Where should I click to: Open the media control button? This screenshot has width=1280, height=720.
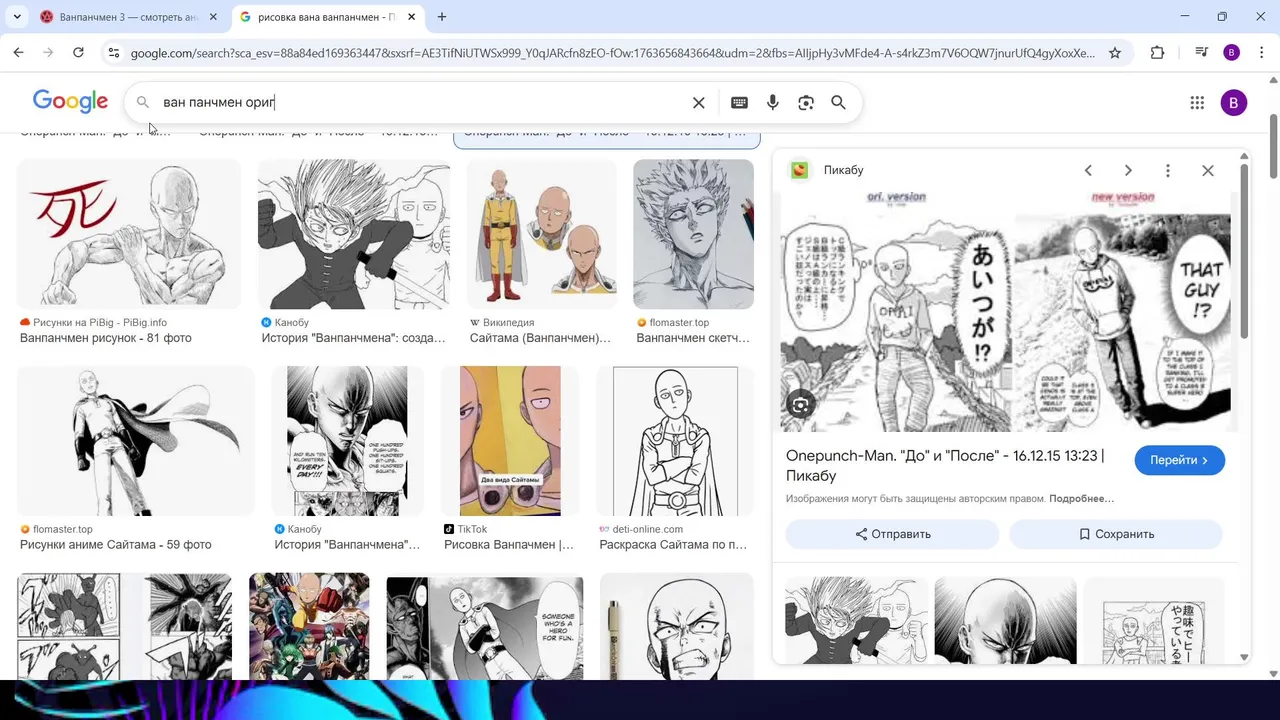tap(1202, 53)
